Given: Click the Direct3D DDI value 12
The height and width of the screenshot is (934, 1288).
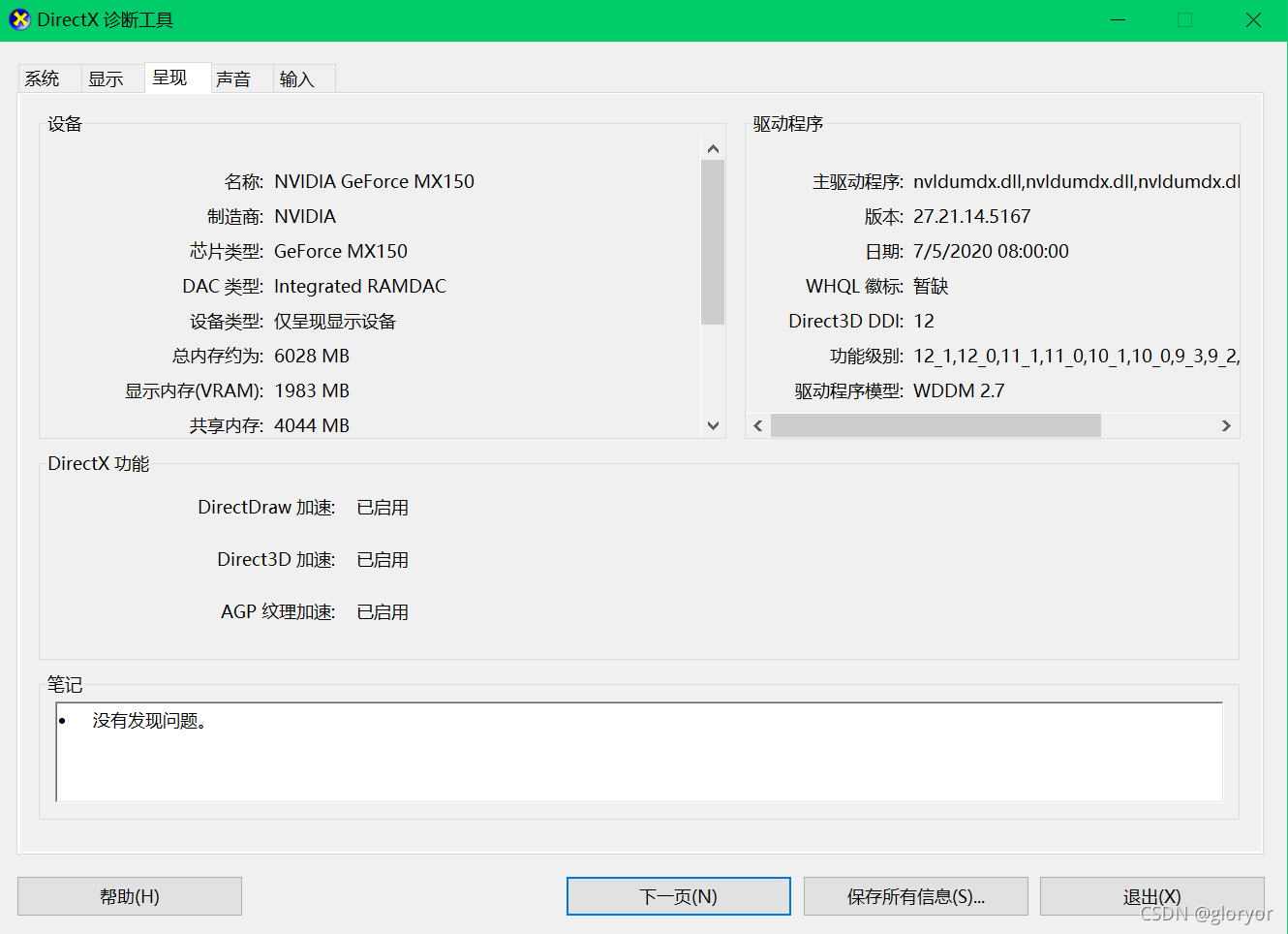Looking at the screenshot, I should click(924, 321).
